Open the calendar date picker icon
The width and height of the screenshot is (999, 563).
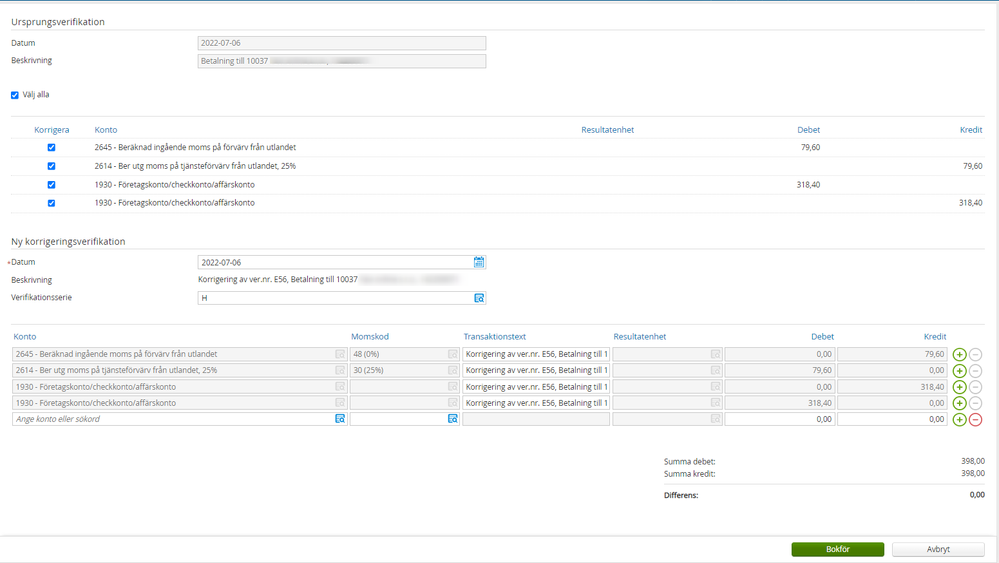(x=479, y=262)
